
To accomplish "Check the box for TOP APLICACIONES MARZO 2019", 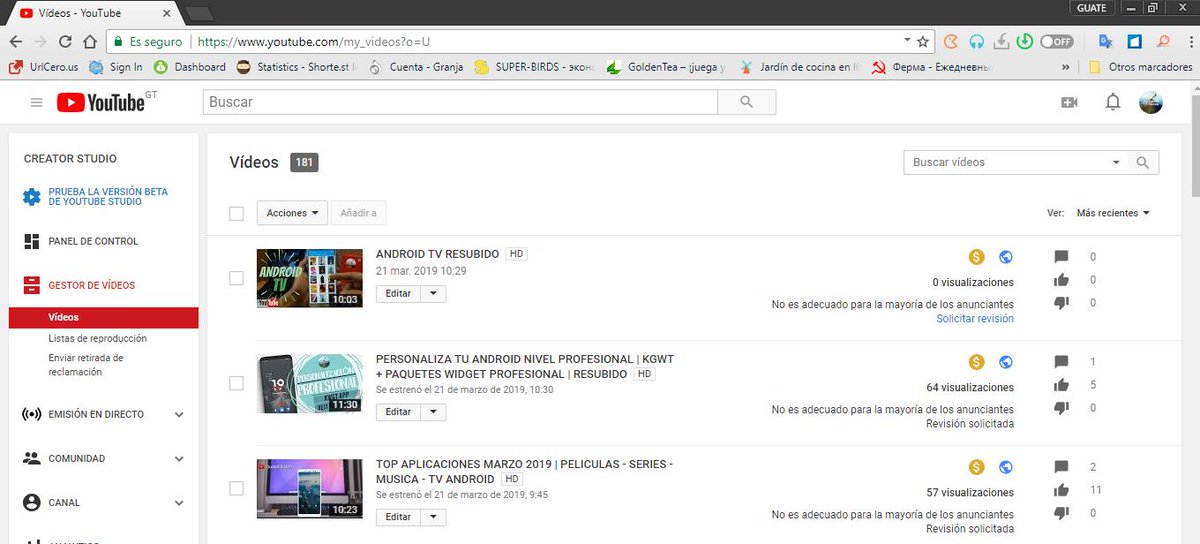I will point(236,488).
